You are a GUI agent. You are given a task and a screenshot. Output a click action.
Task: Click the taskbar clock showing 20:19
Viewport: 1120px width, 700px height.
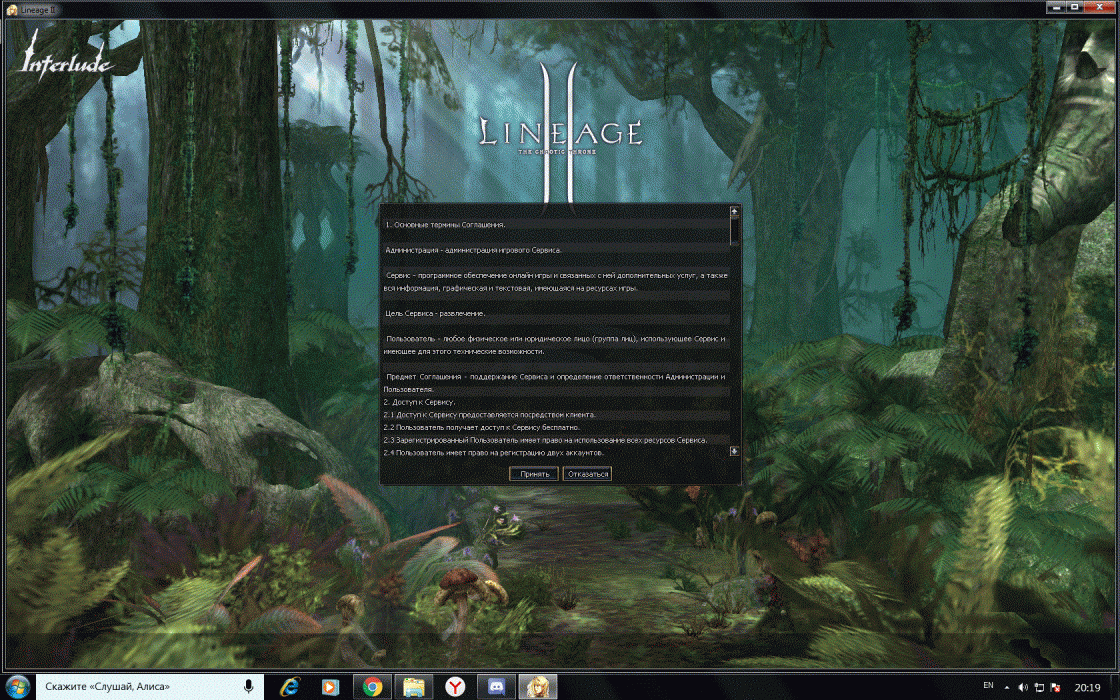point(1087,688)
